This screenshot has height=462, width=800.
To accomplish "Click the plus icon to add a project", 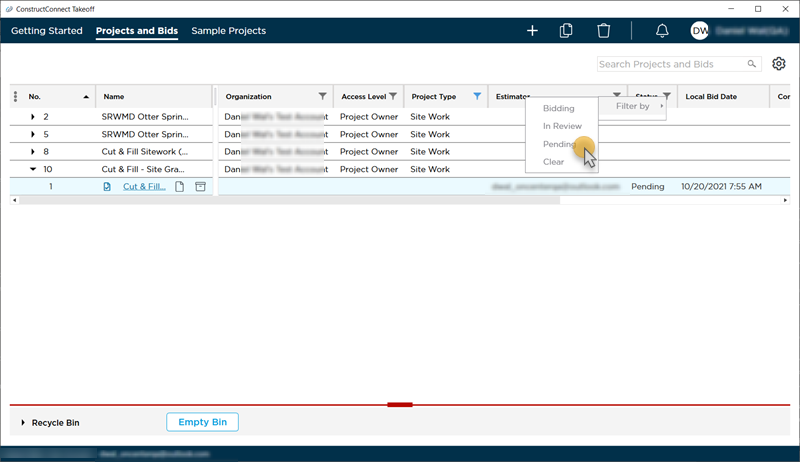I will tap(532, 31).
